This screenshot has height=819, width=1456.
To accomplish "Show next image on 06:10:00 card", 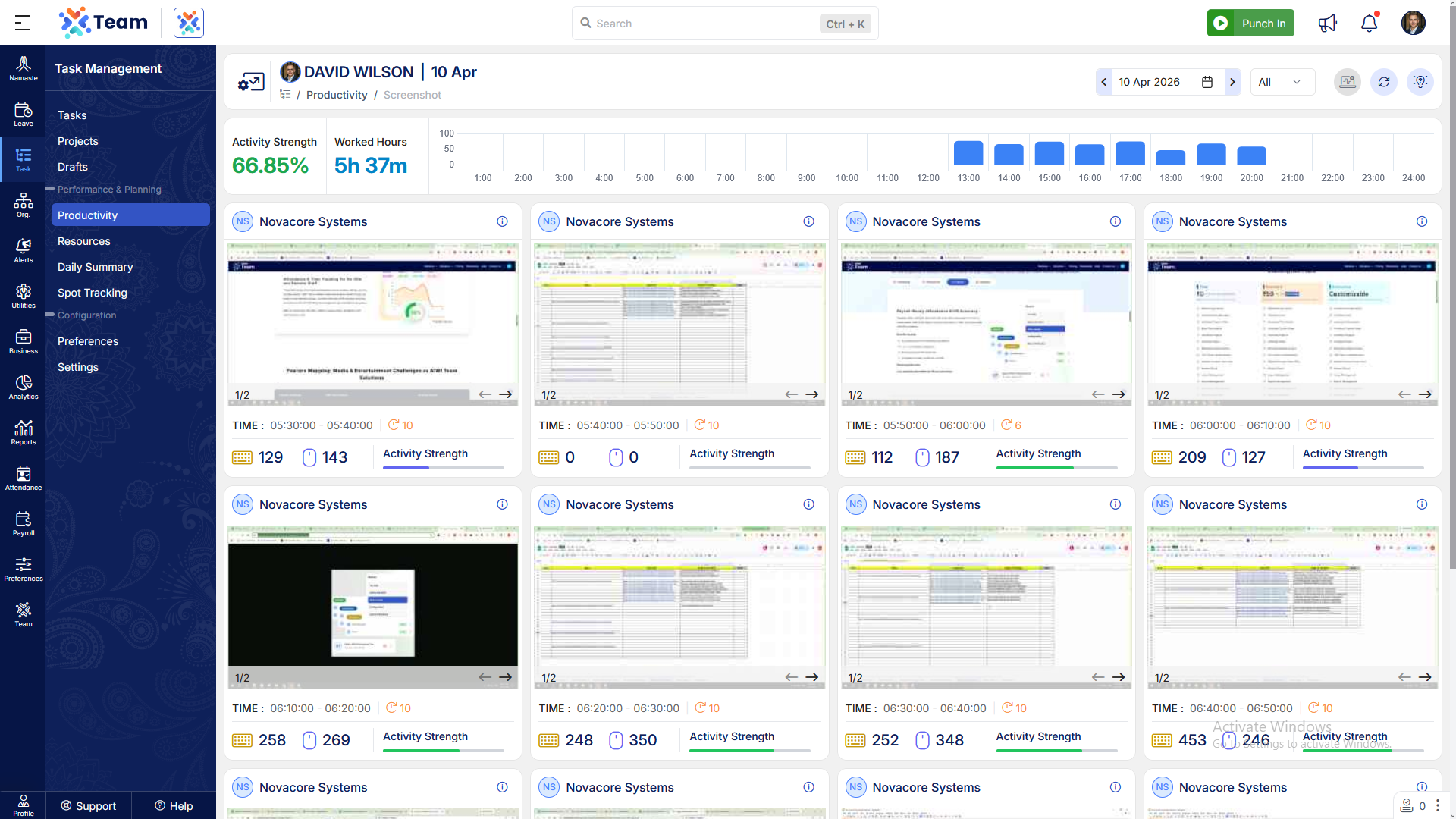I will tap(505, 677).
